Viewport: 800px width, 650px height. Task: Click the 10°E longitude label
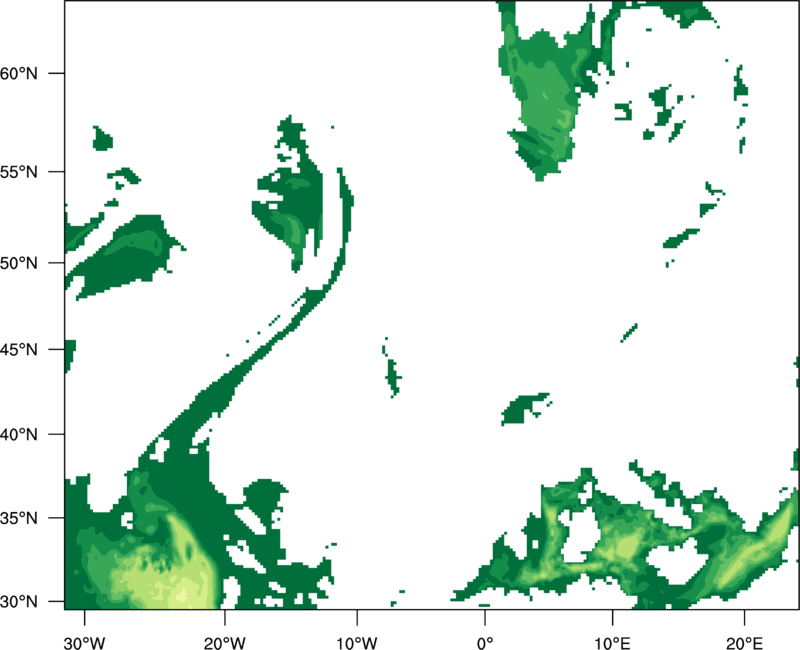[x=612, y=643]
